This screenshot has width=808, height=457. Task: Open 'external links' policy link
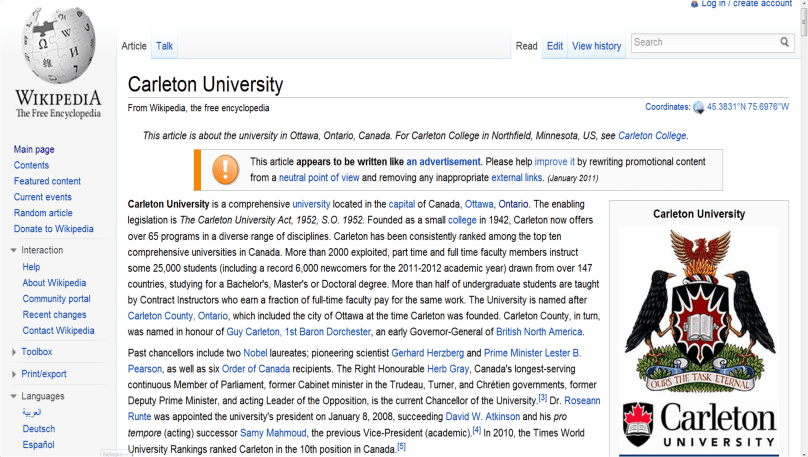pyautogui.click(x=517, y=178)
